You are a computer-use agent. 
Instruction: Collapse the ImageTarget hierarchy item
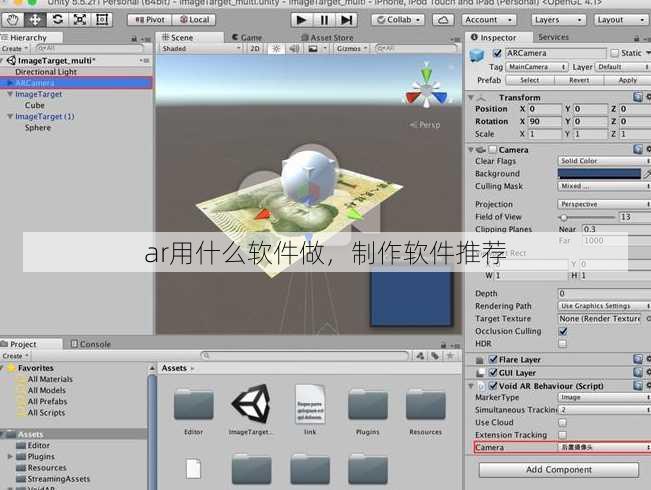click(x=10, y=94)
